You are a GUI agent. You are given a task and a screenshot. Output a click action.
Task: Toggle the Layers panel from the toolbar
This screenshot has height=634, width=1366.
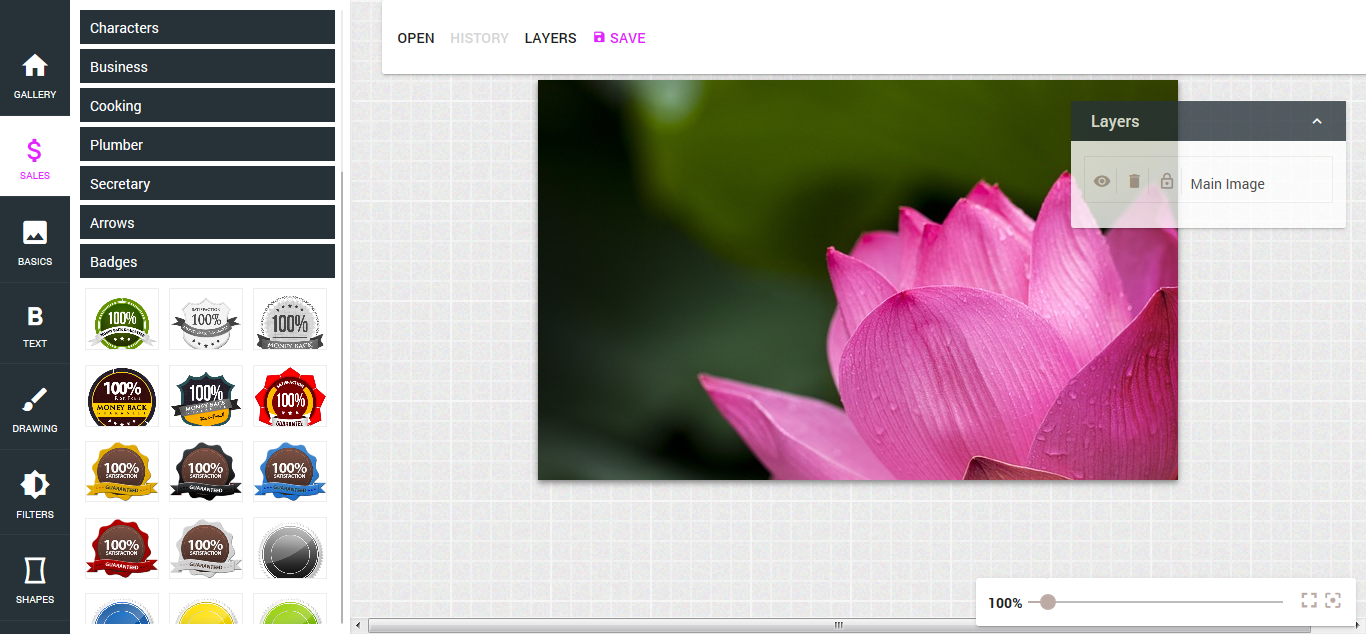pyautogui.click(x=550, y=38)
